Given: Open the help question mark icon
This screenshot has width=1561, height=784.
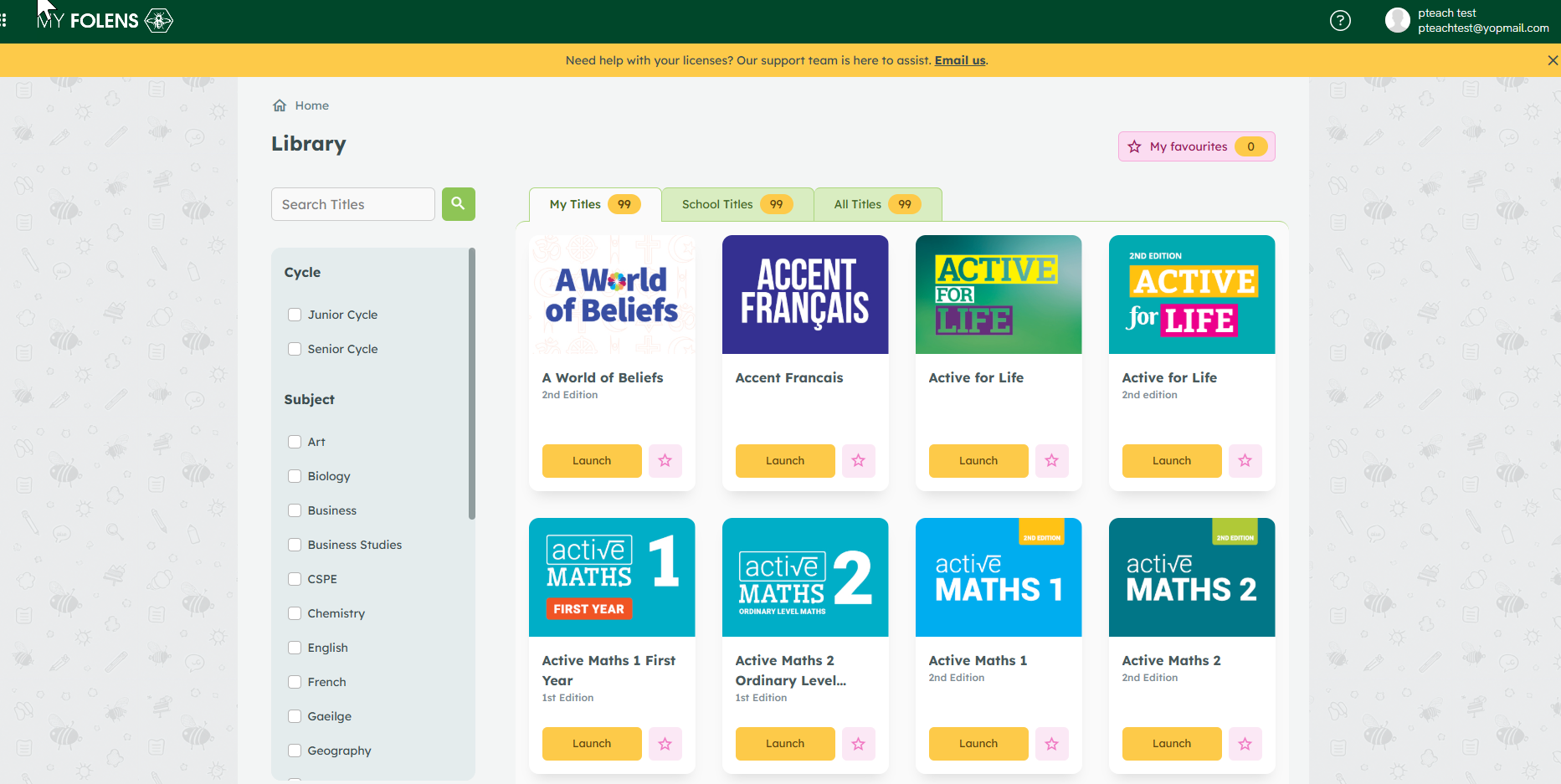Looking at the screenshot, I should click(1340, 20).
